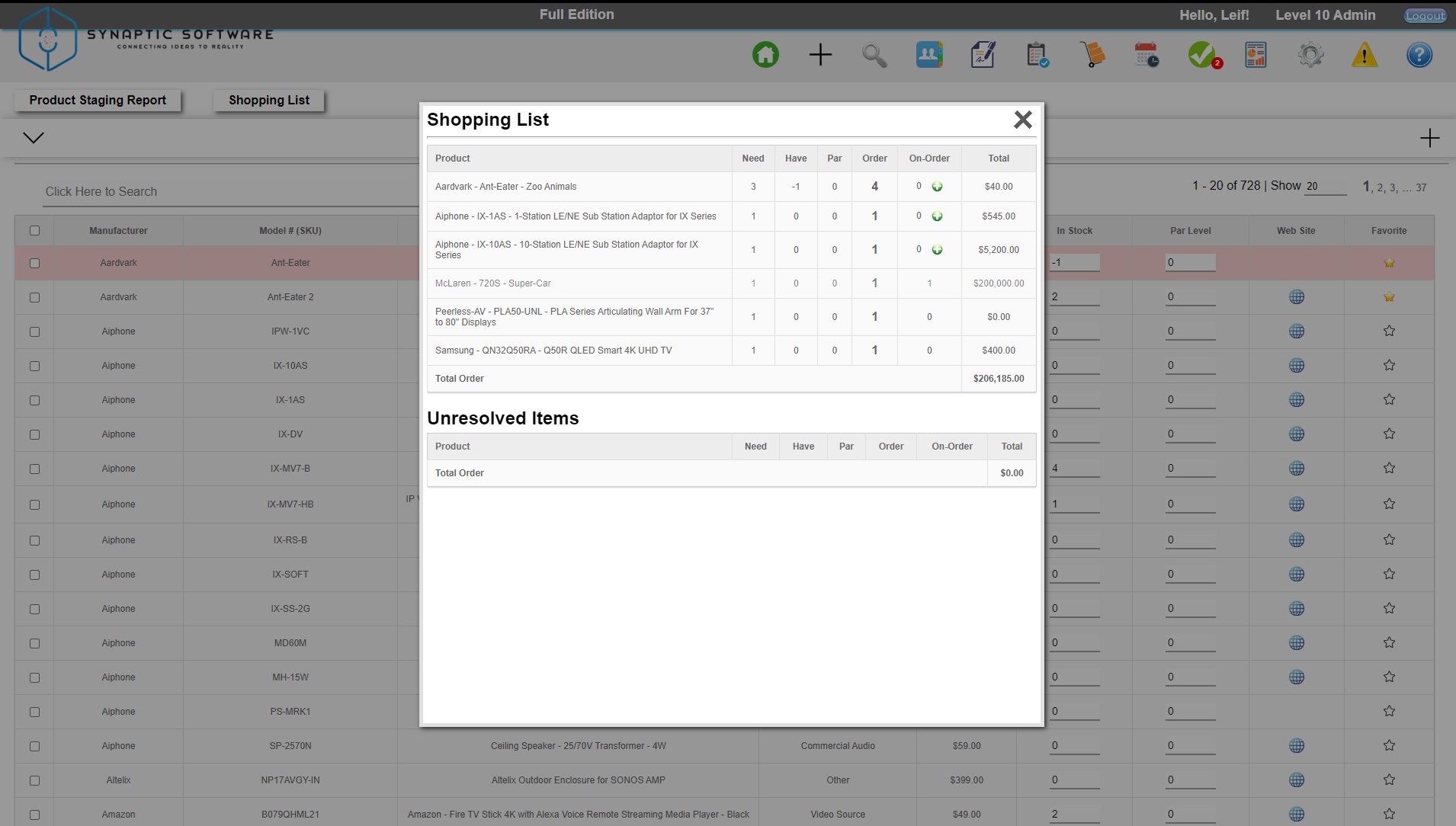Check the checkbox for the Aiphone IX-10AS row
The height and width of the screenshot is (826, 1456).
point(34,366)
